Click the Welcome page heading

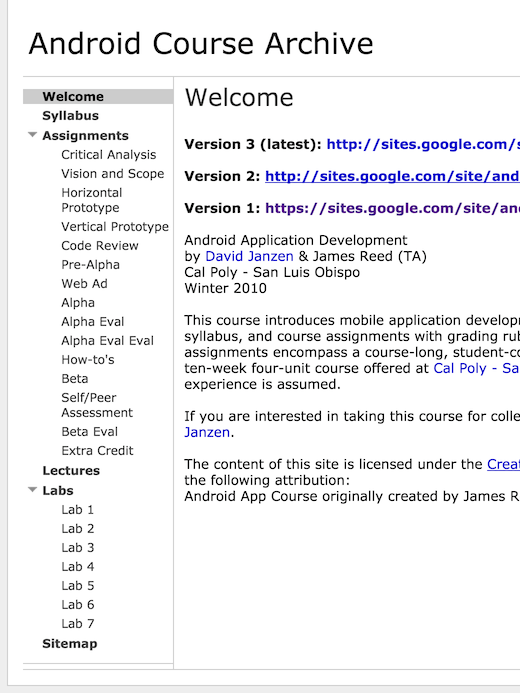239,98
